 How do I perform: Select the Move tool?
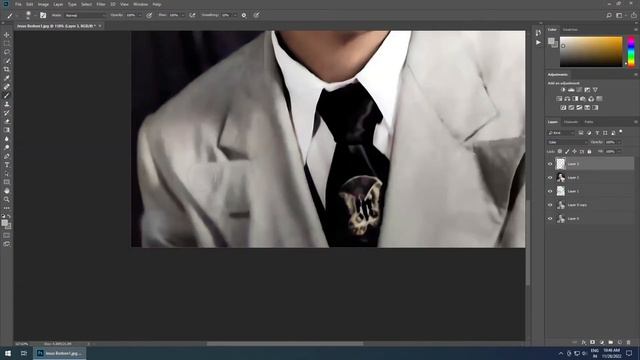point(7,35)
